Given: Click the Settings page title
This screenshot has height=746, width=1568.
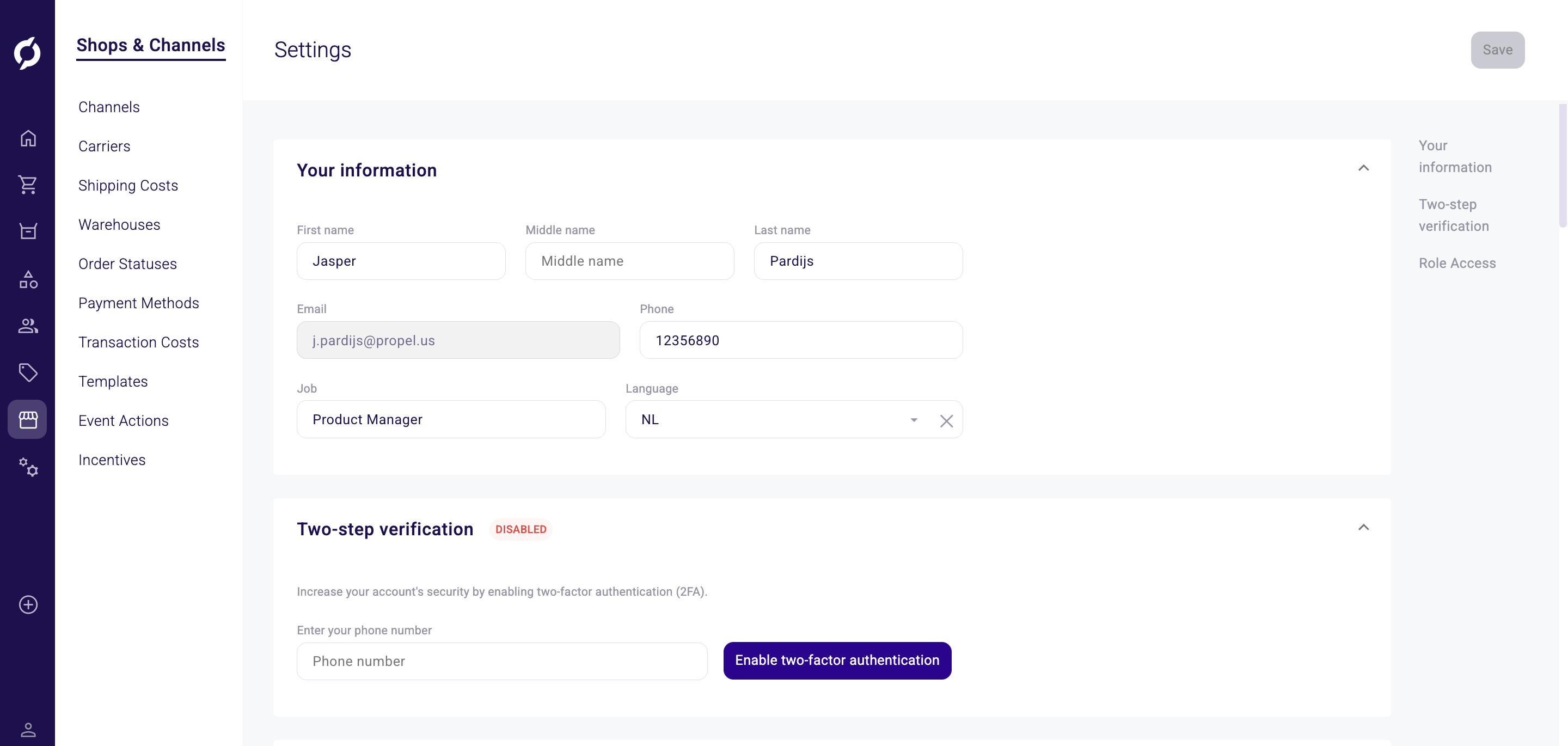Looking at the screenshot, I should pyautogui.click(x=313, y=50).
